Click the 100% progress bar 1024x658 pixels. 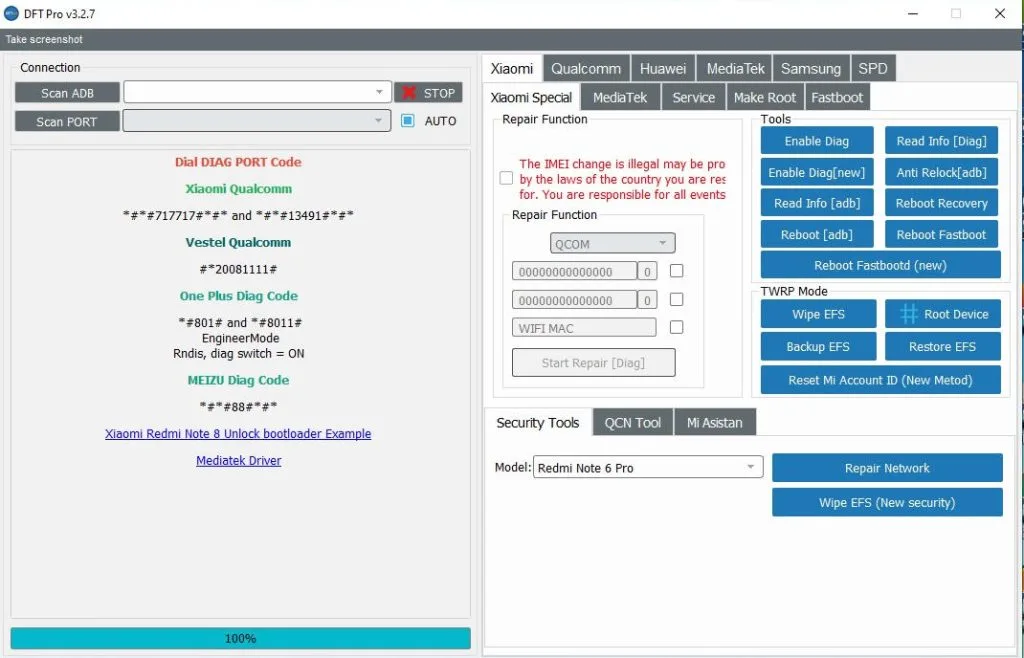(x=240, y=638)
